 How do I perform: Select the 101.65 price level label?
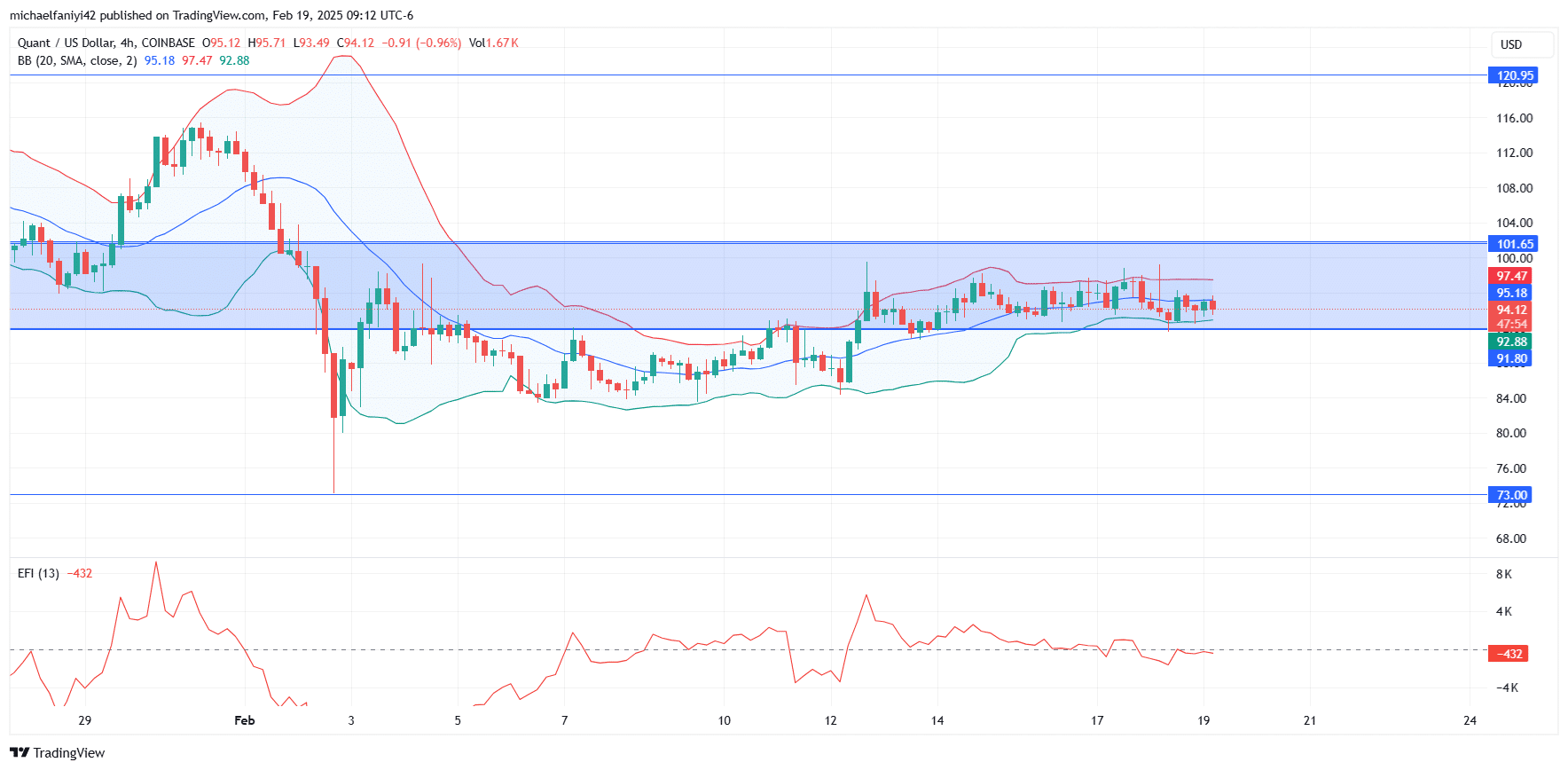tap(1513, 244)
